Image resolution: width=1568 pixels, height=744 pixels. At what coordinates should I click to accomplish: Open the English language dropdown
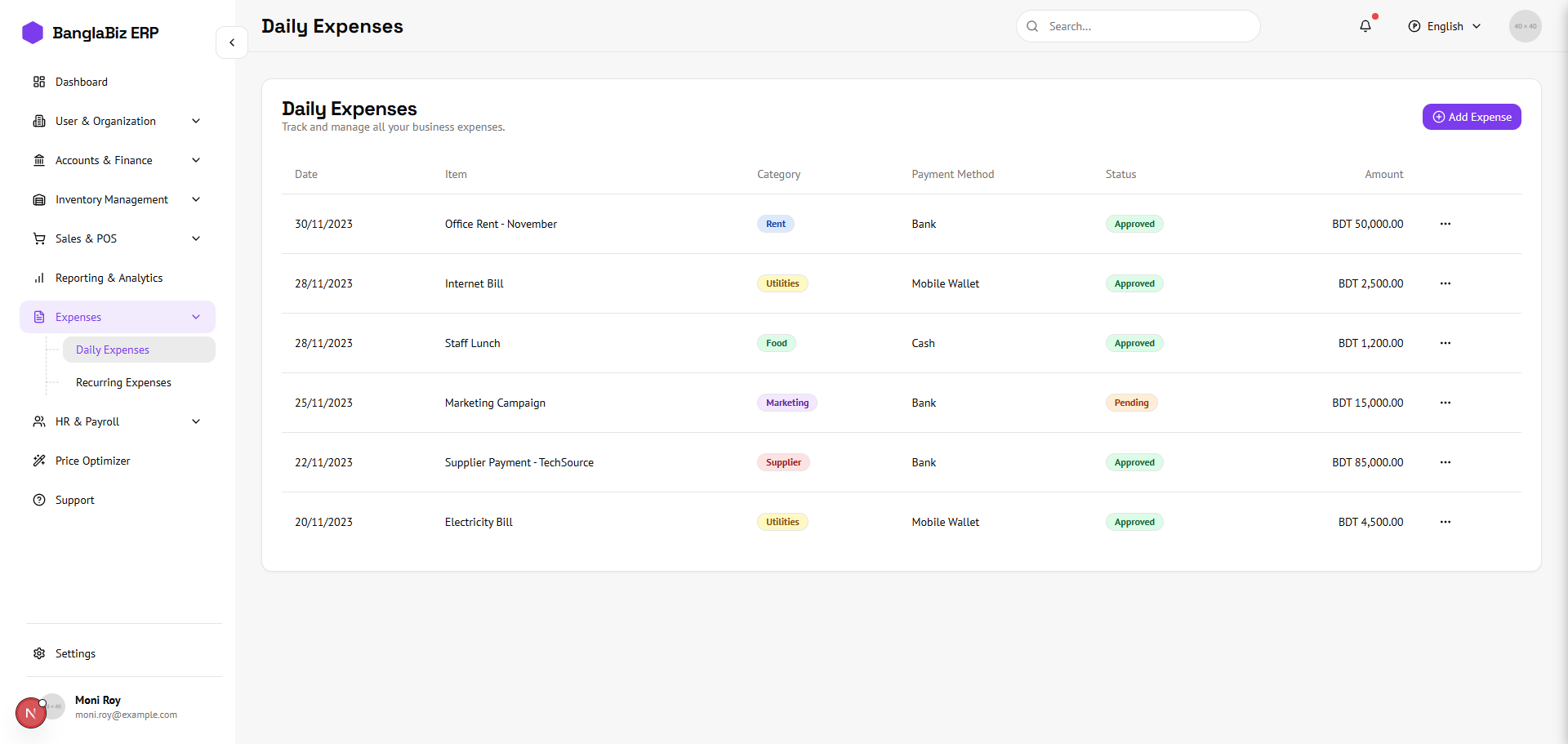click(1445, 26)
